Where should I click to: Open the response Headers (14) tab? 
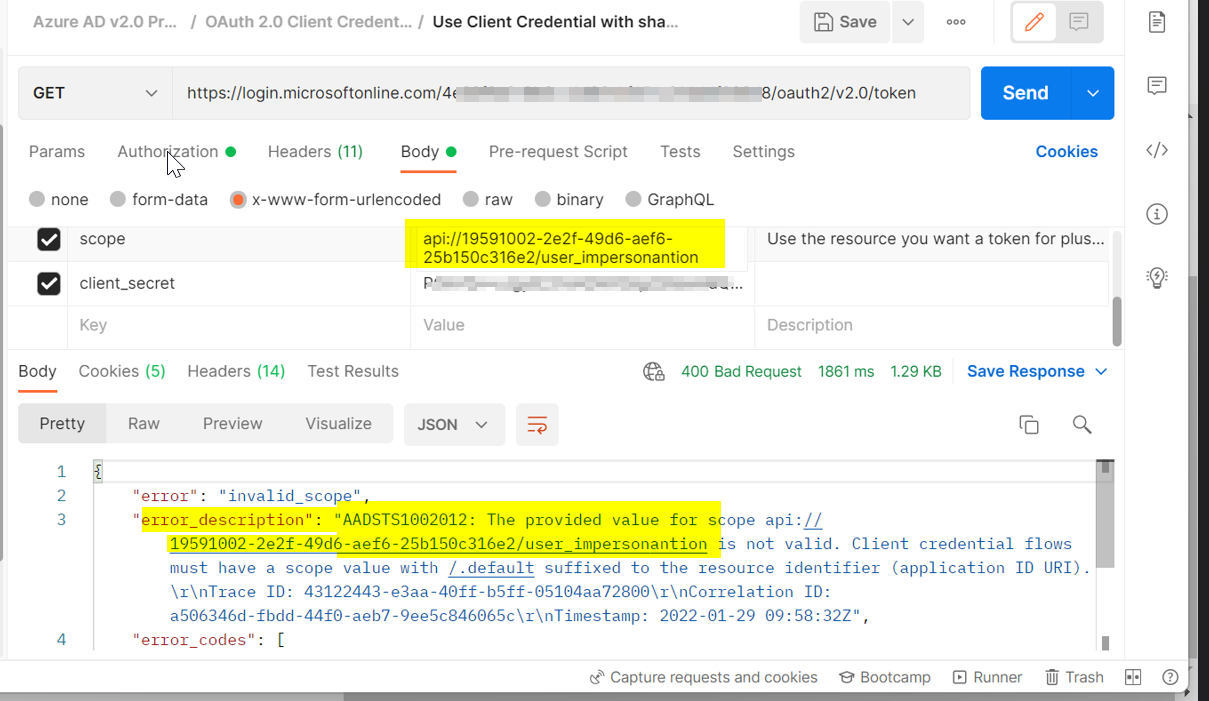[x=236, y=371]
